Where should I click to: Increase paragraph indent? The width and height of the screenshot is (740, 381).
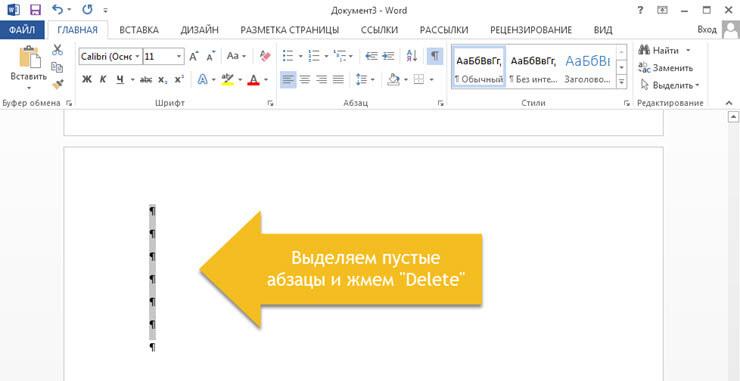[x=388, y=56]
